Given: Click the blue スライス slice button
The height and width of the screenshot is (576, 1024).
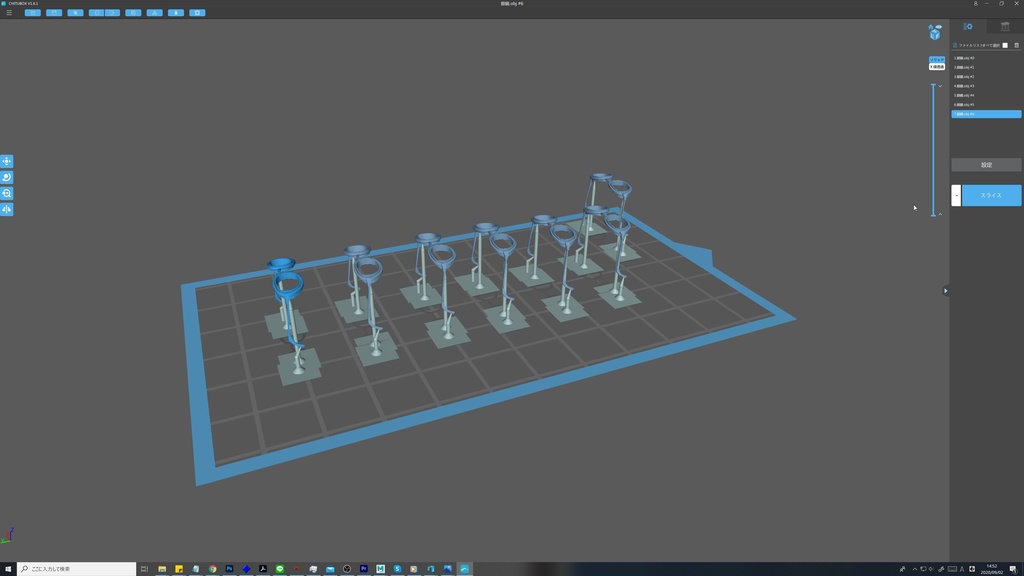Looking at the screenshot, I should click(x=991, y=195).
